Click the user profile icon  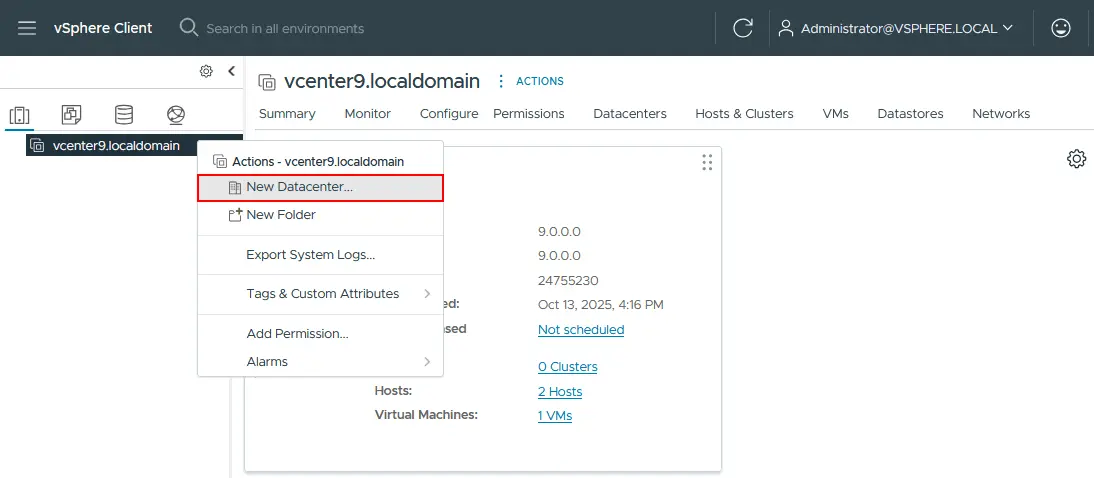click(x=786, y=28)
